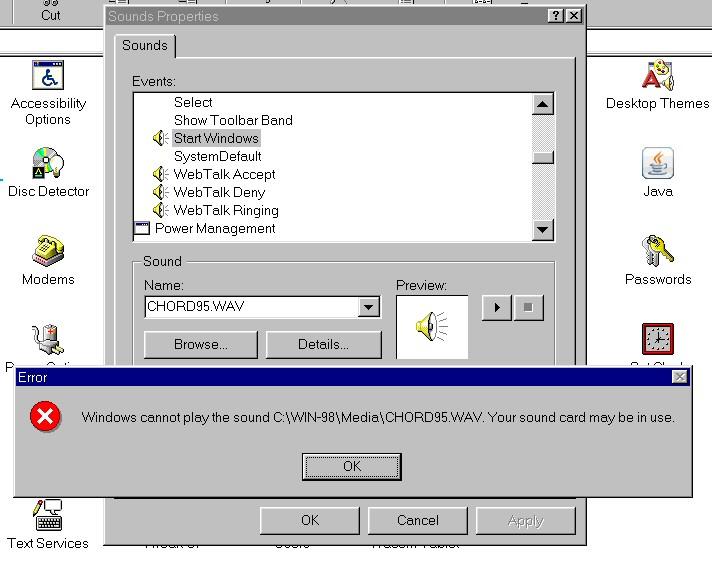
Task: Open the Desktop Themes icon
Action: tap(658, 75)
